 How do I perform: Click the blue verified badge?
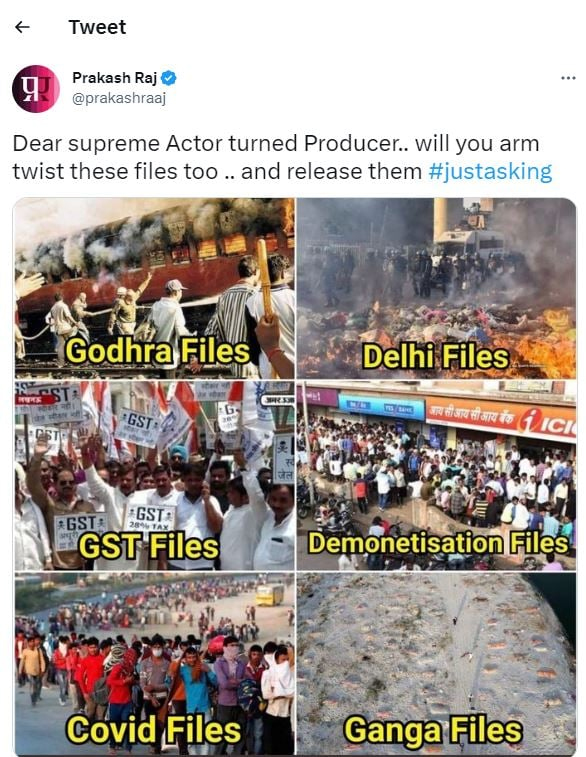click(169, 78)
